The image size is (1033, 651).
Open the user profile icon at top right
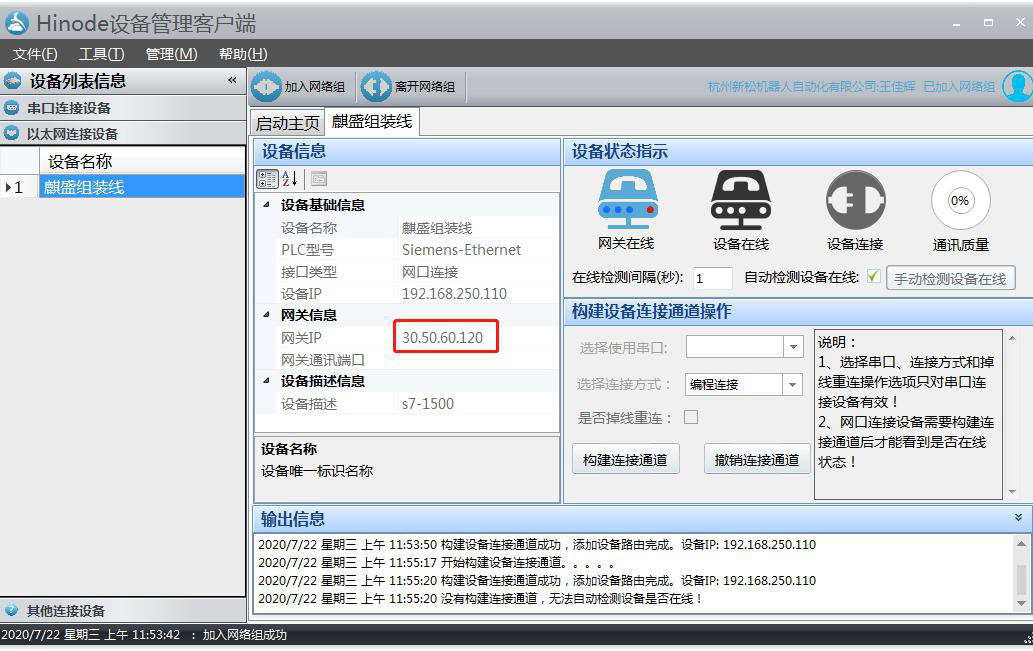[1017, 86]
